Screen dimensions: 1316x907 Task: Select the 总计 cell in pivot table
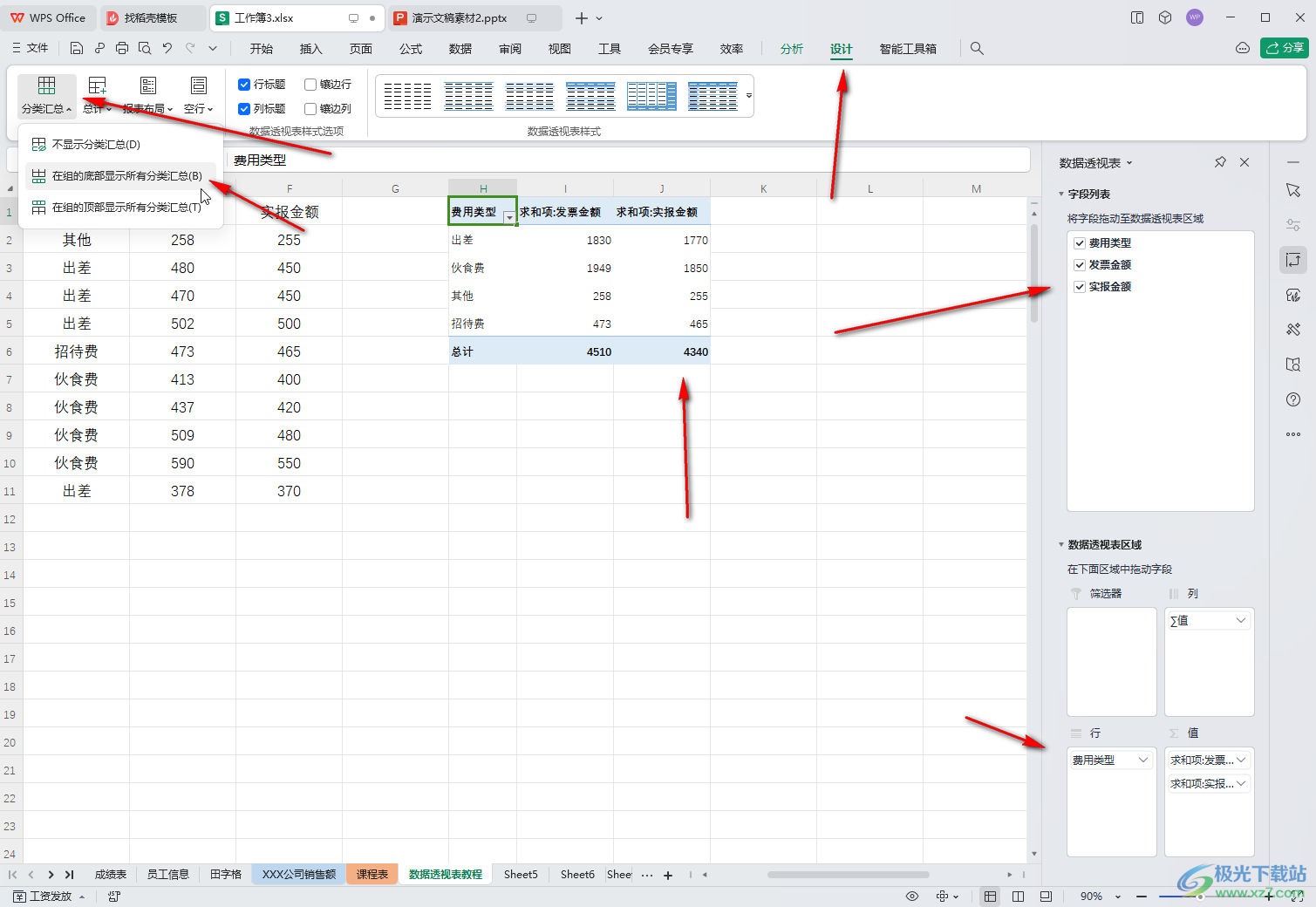482,351
